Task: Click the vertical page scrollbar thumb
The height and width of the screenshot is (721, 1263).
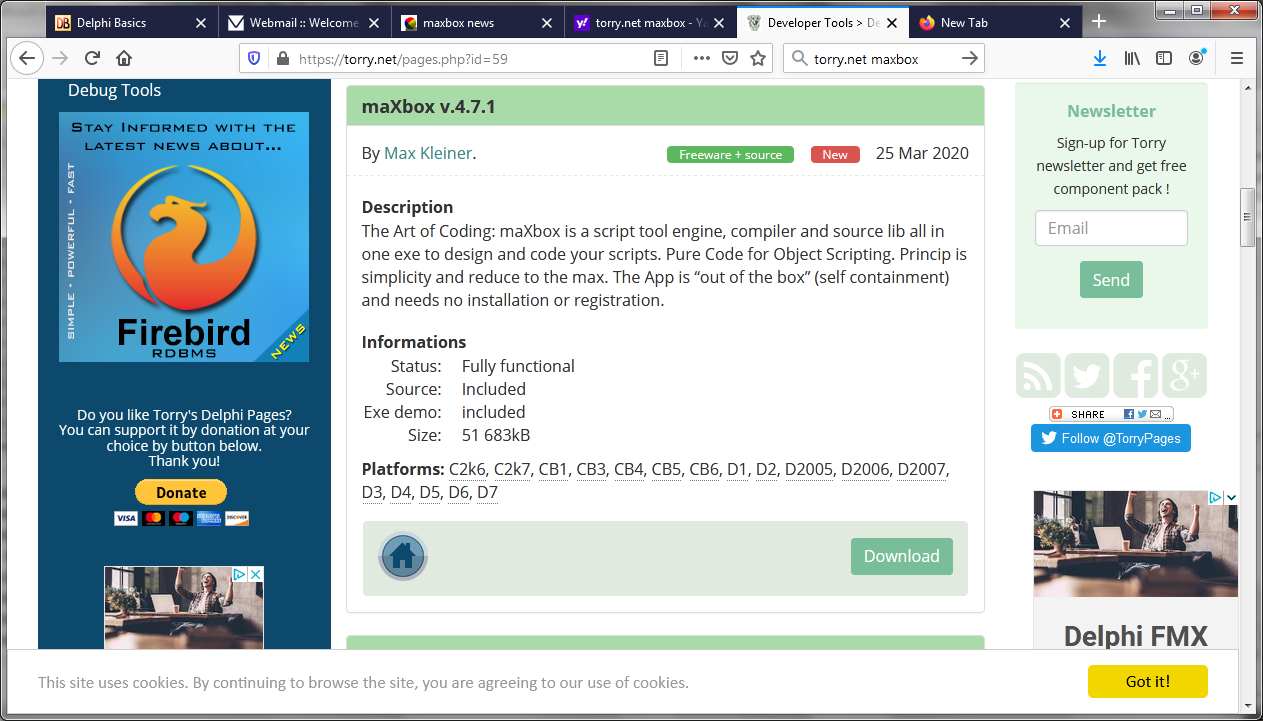Action: coord(1247,217)
